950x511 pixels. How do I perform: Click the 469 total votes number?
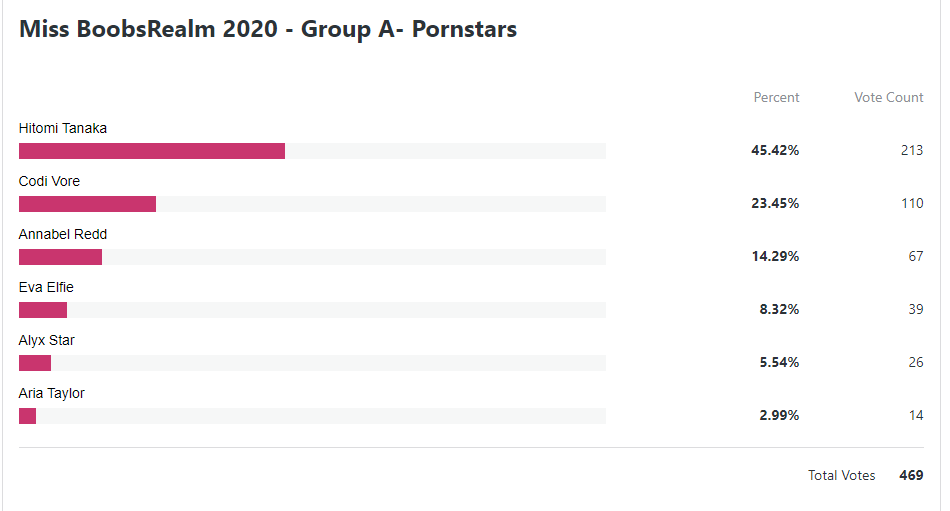pyautogui.click(x=911, y=475)
